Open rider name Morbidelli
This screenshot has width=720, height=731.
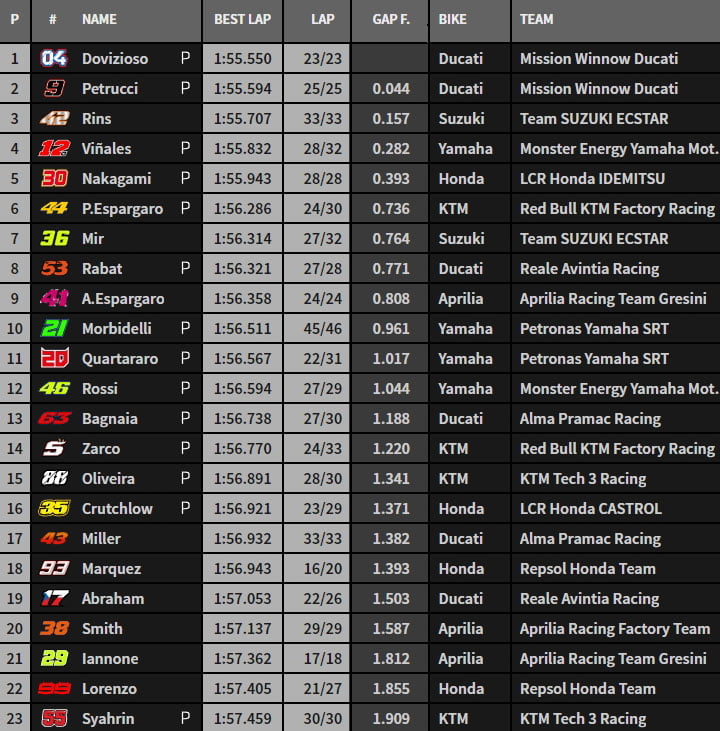point(117,328)
